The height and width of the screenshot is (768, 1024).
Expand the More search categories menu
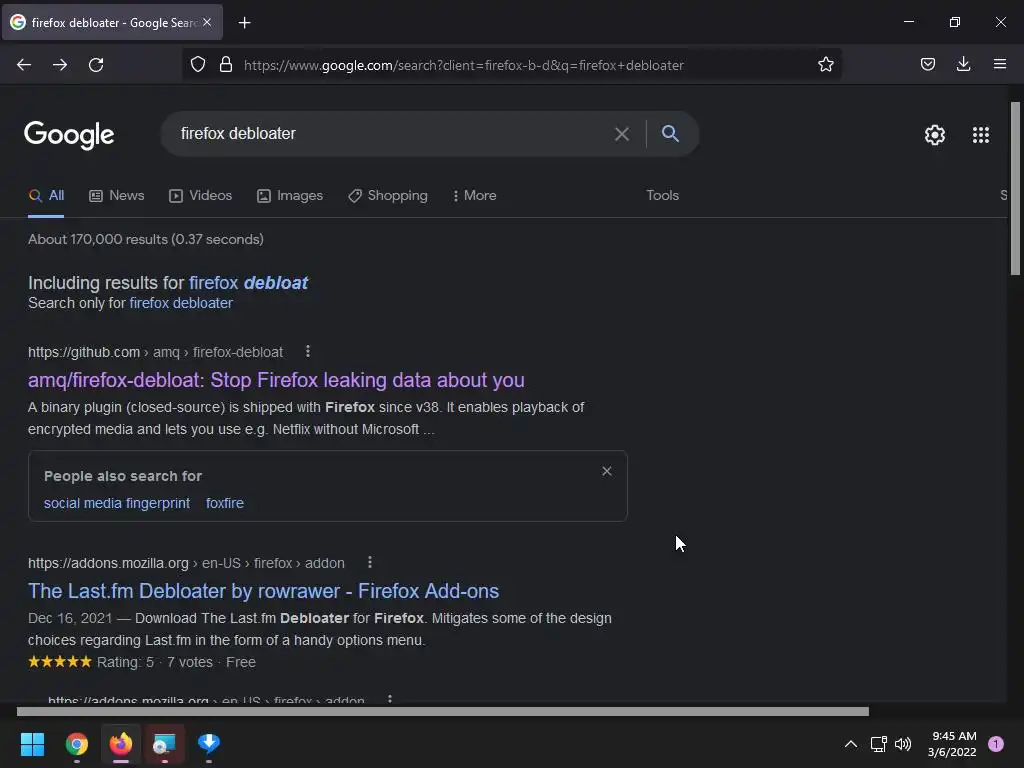[x=474, y=195]
